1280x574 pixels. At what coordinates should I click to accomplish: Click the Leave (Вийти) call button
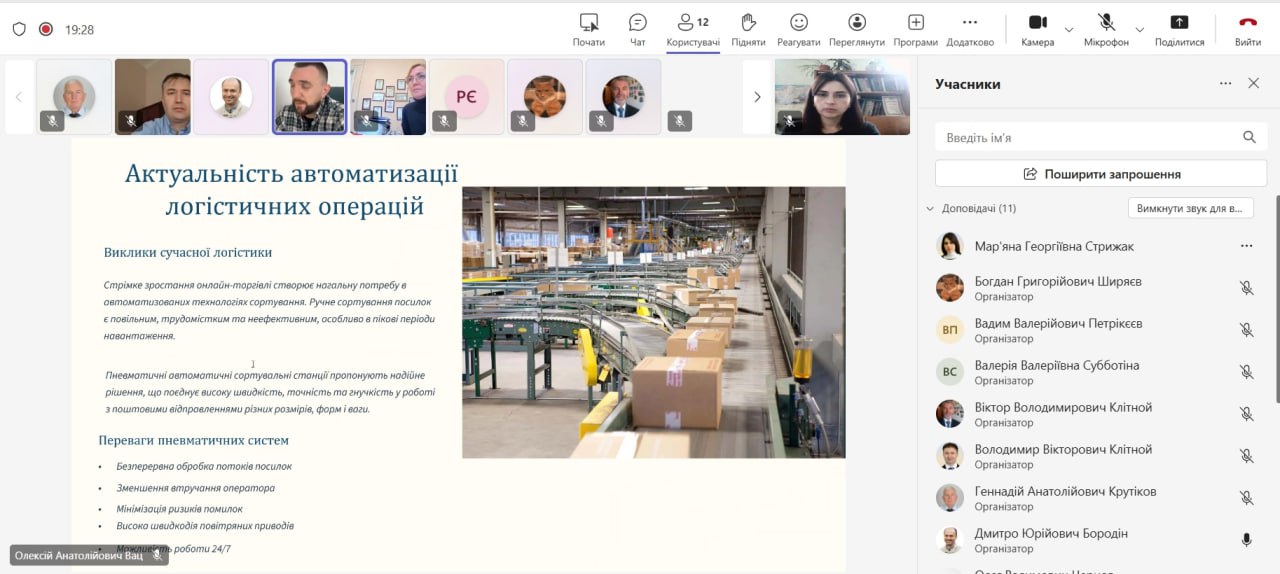pos(1247,29)
